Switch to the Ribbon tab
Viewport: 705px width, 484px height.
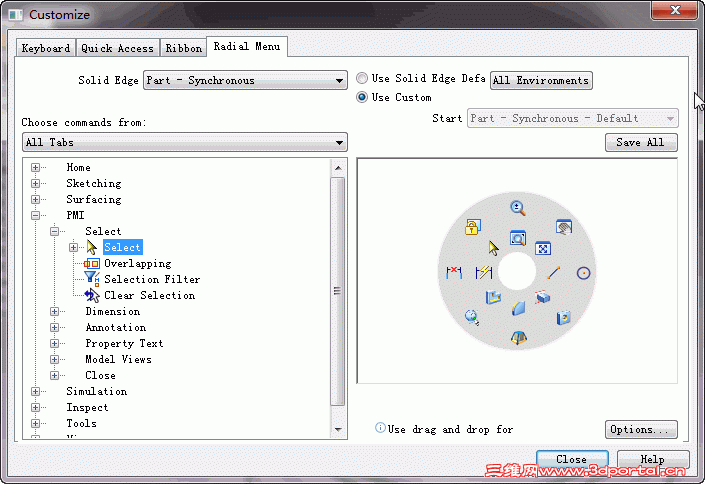pos(183,48)
